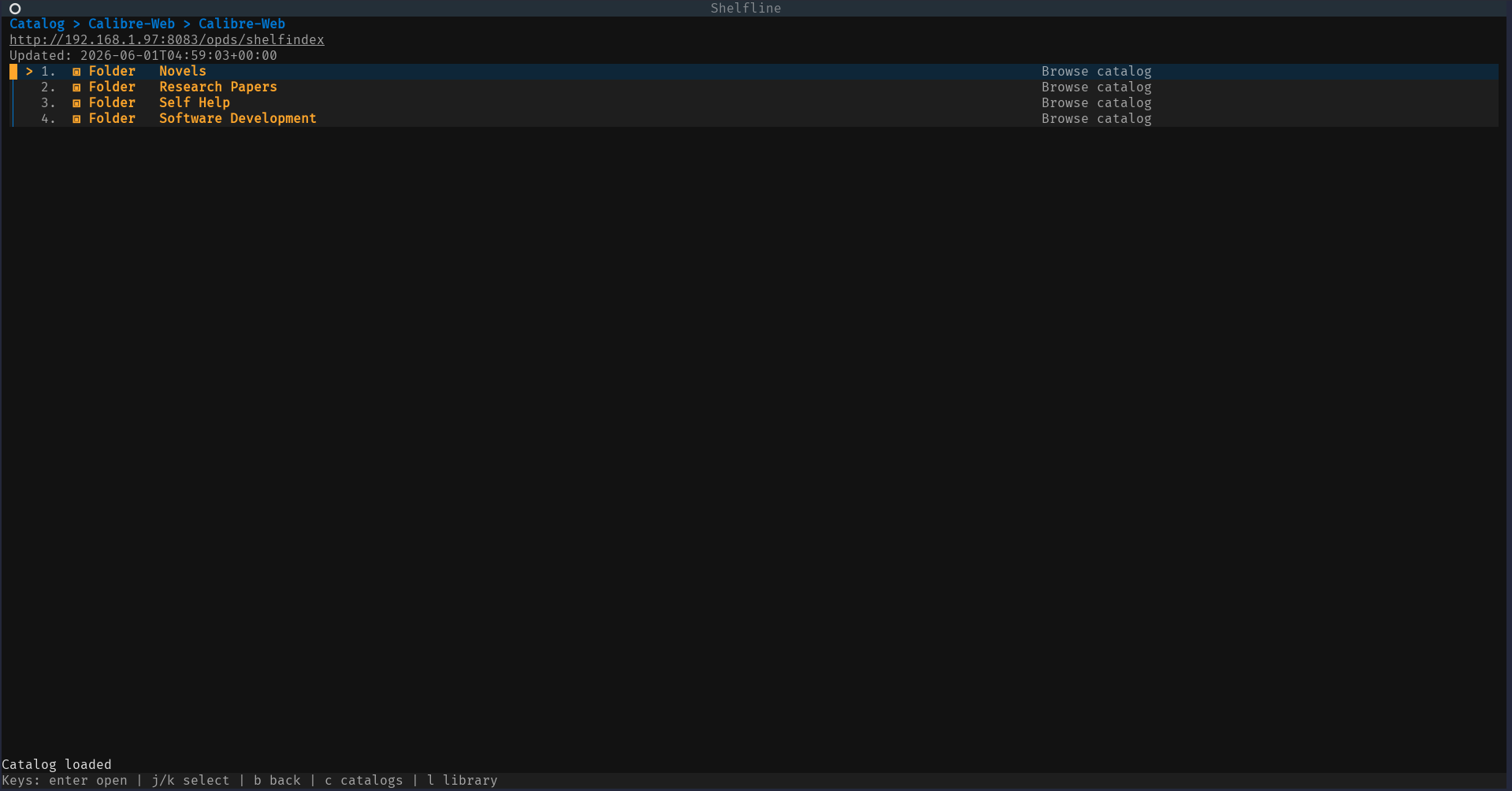
Task: Click the 'b back' key hint
Action: coord(277,780)
